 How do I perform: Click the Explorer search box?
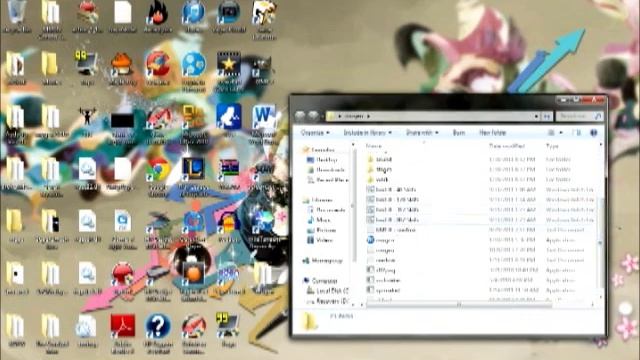579,116
